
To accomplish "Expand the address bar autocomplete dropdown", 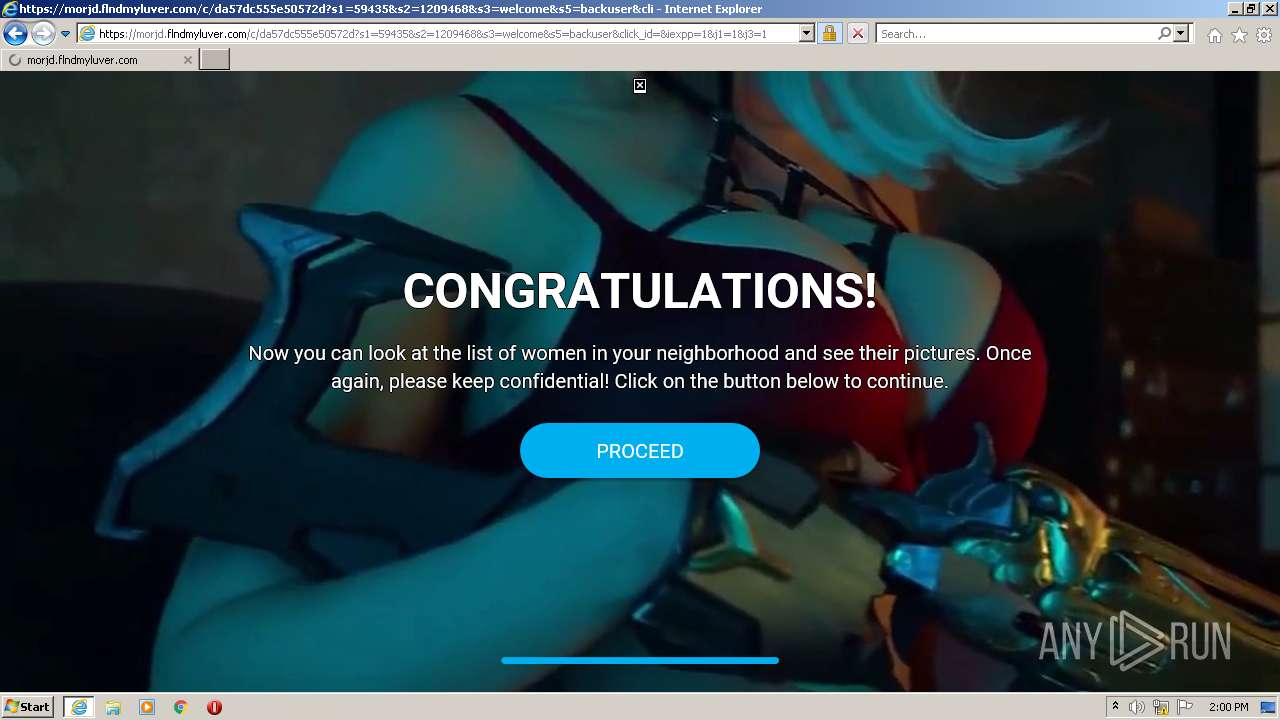I will [807, 34].
